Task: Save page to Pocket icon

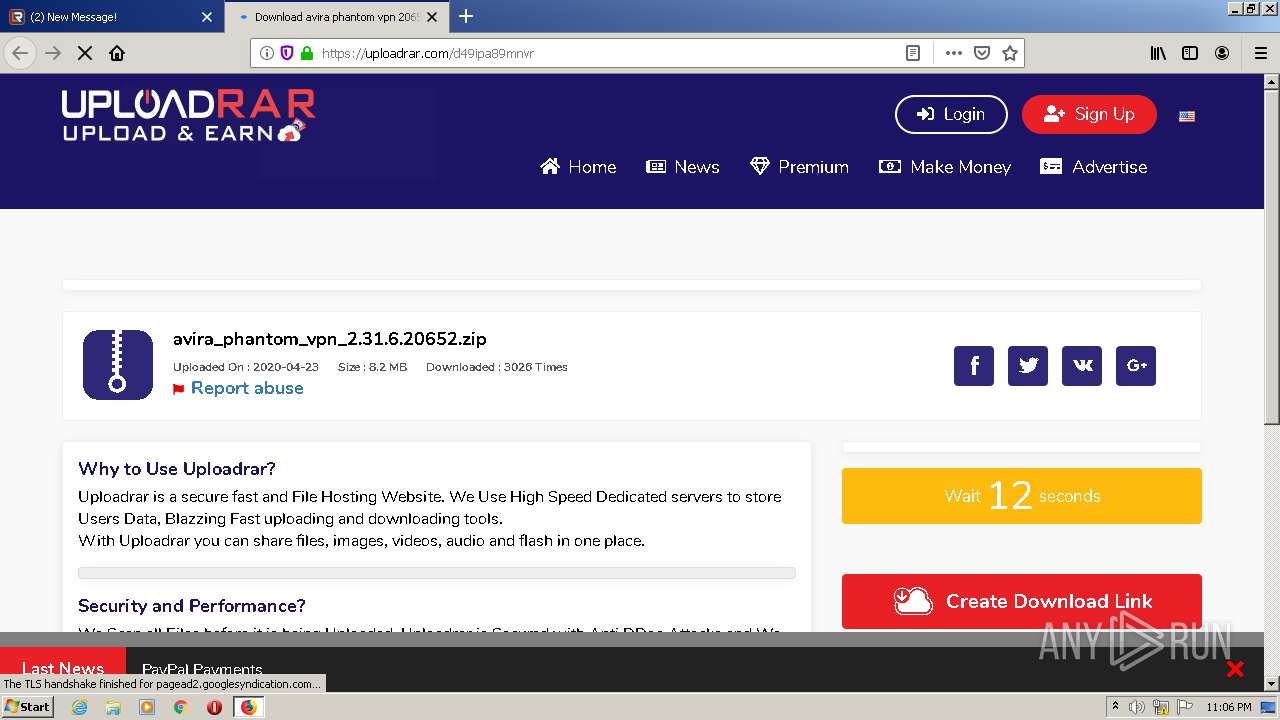Action: pyautogui.click(x=982, y=53)
